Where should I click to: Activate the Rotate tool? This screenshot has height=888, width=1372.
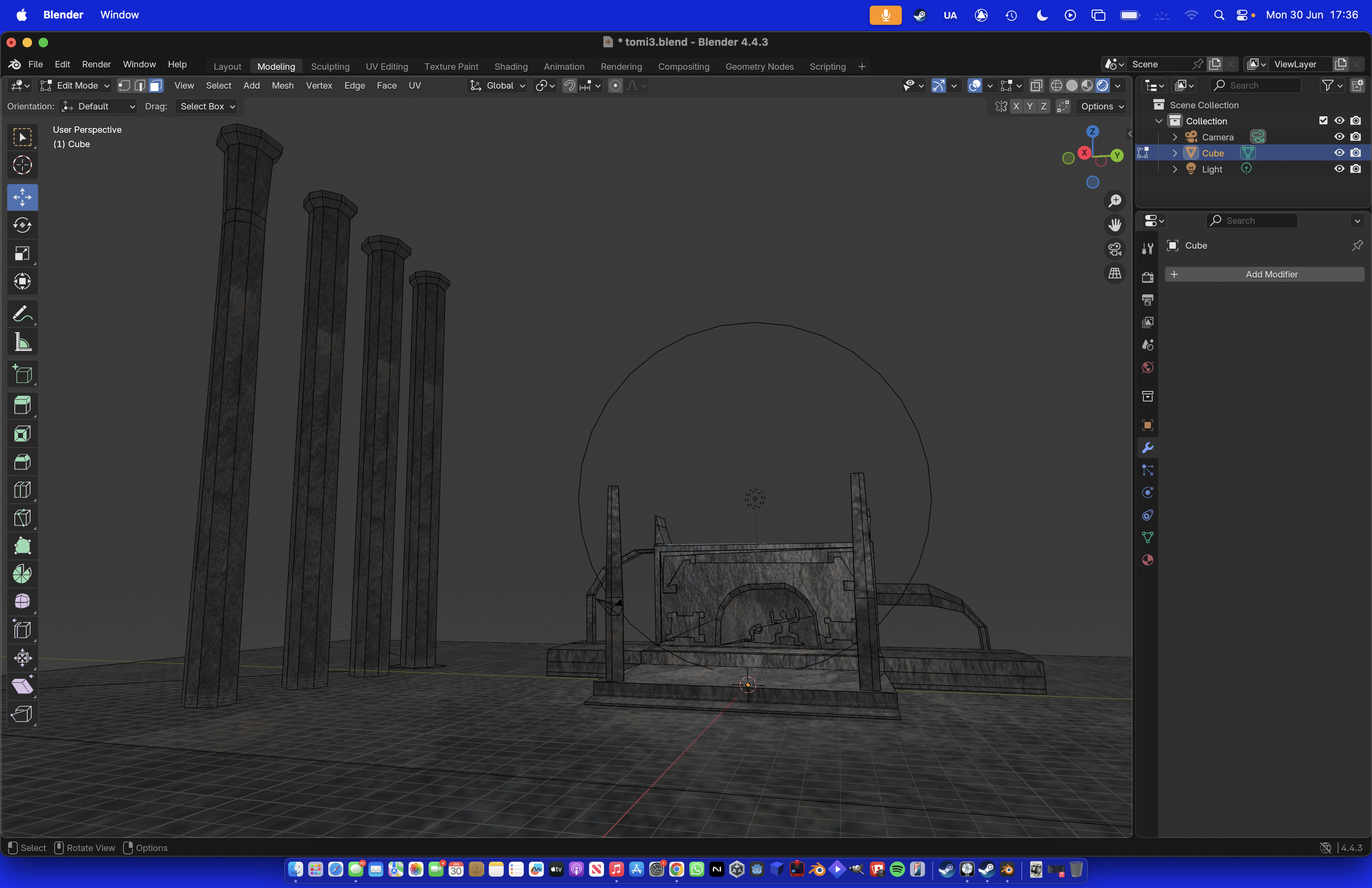(22, 225)
